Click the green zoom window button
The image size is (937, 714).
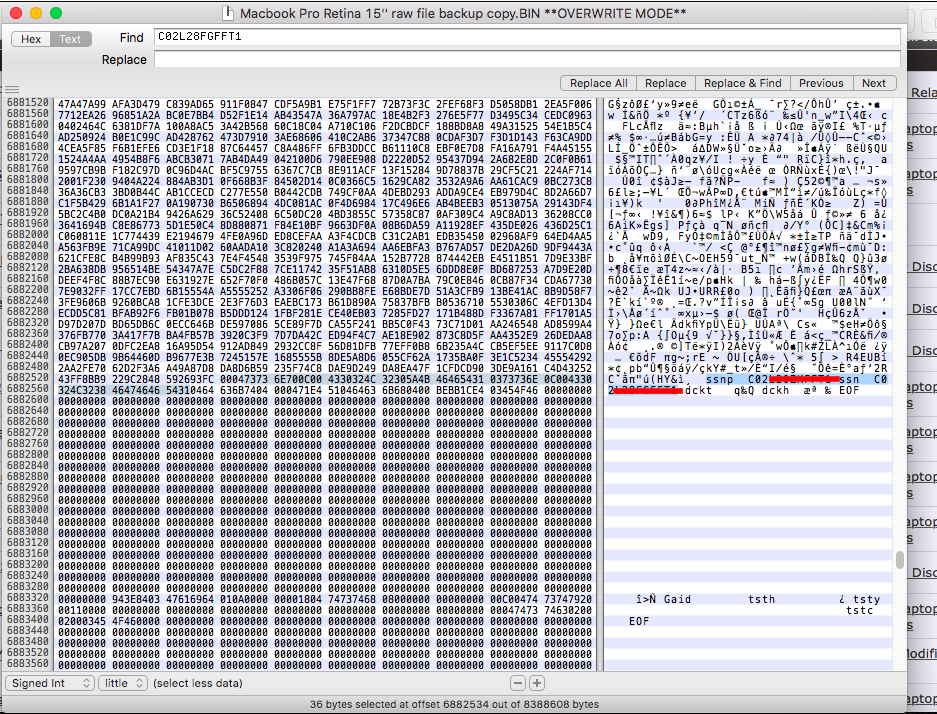click(56, 13)
